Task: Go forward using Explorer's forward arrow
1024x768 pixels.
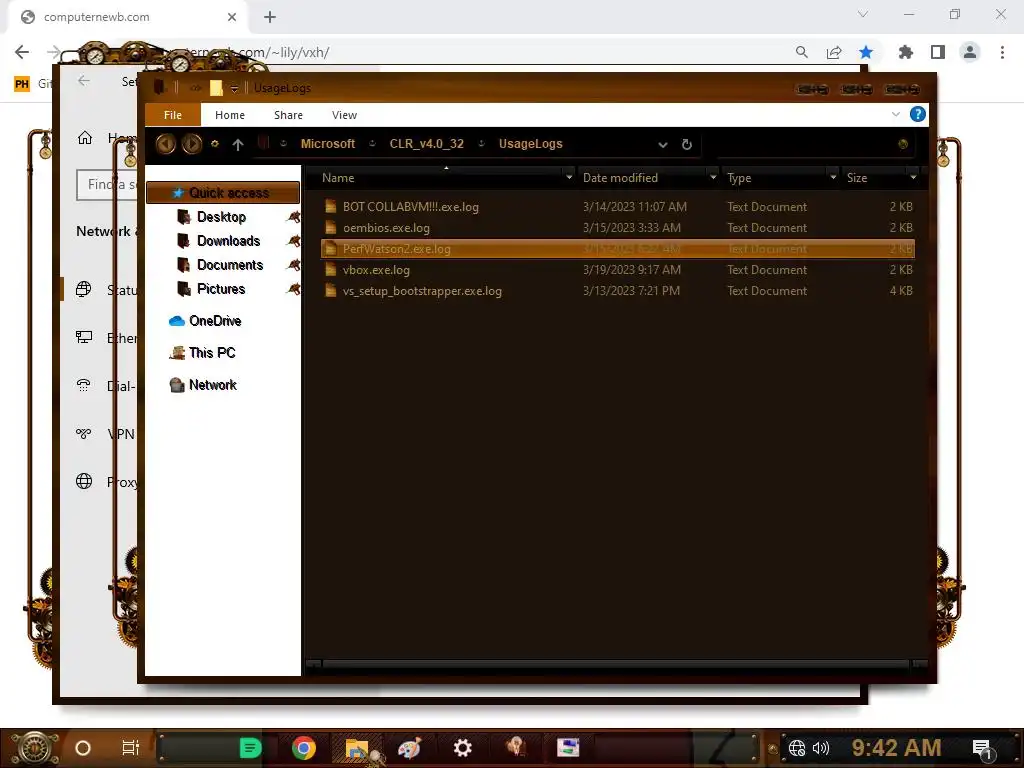Action: tap(191, 144)
